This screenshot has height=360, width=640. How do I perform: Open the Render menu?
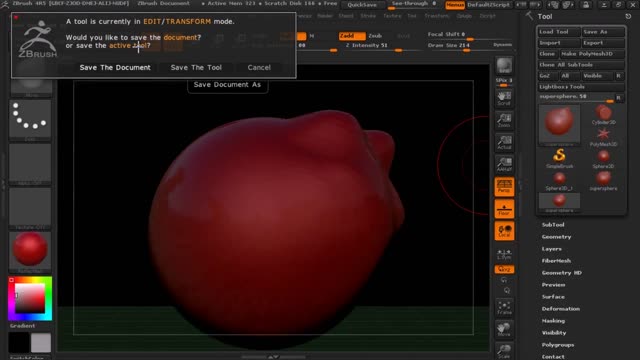[325, 16]
